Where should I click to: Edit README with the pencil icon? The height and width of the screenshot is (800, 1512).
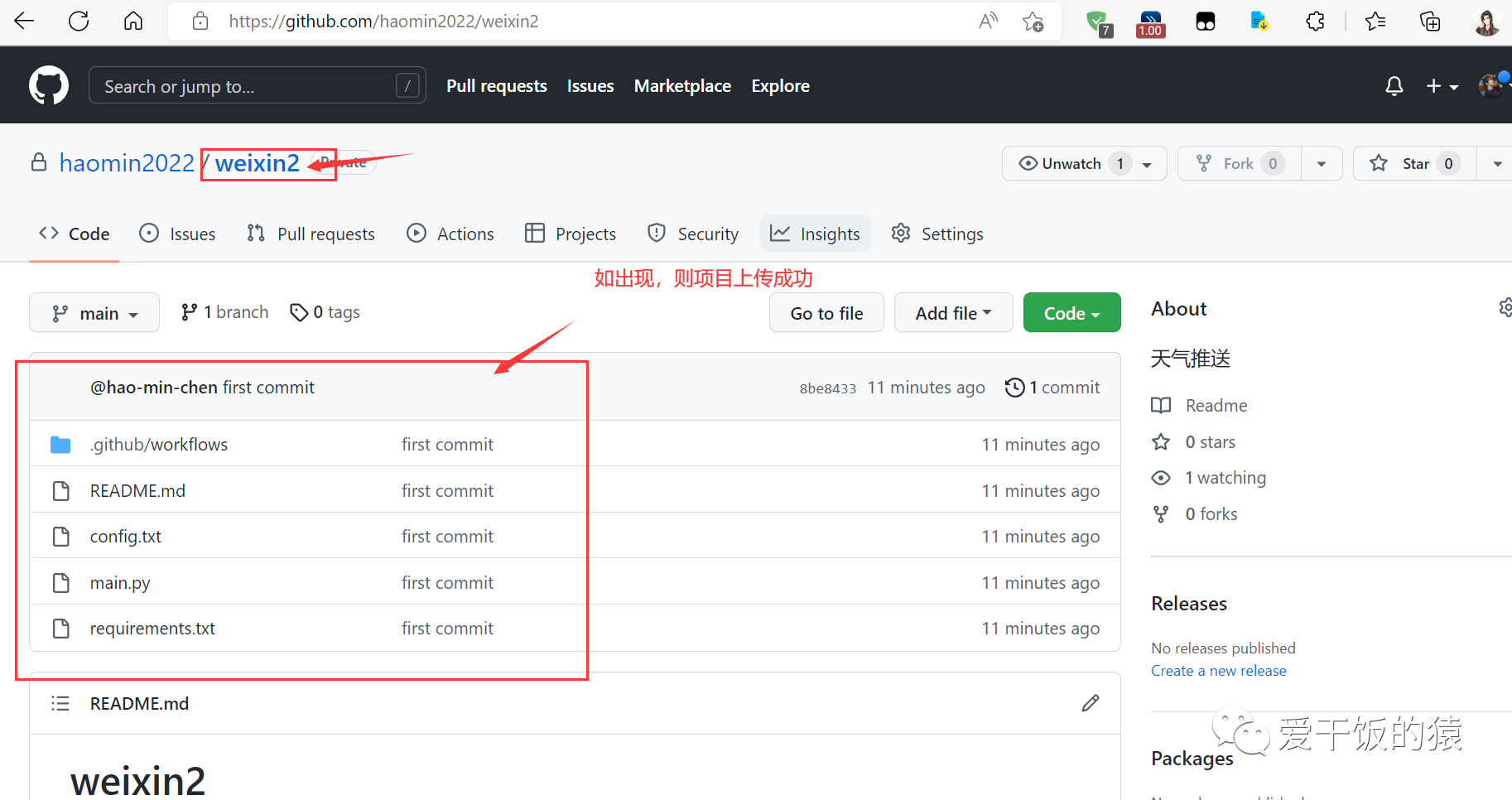click(1091, 703)
